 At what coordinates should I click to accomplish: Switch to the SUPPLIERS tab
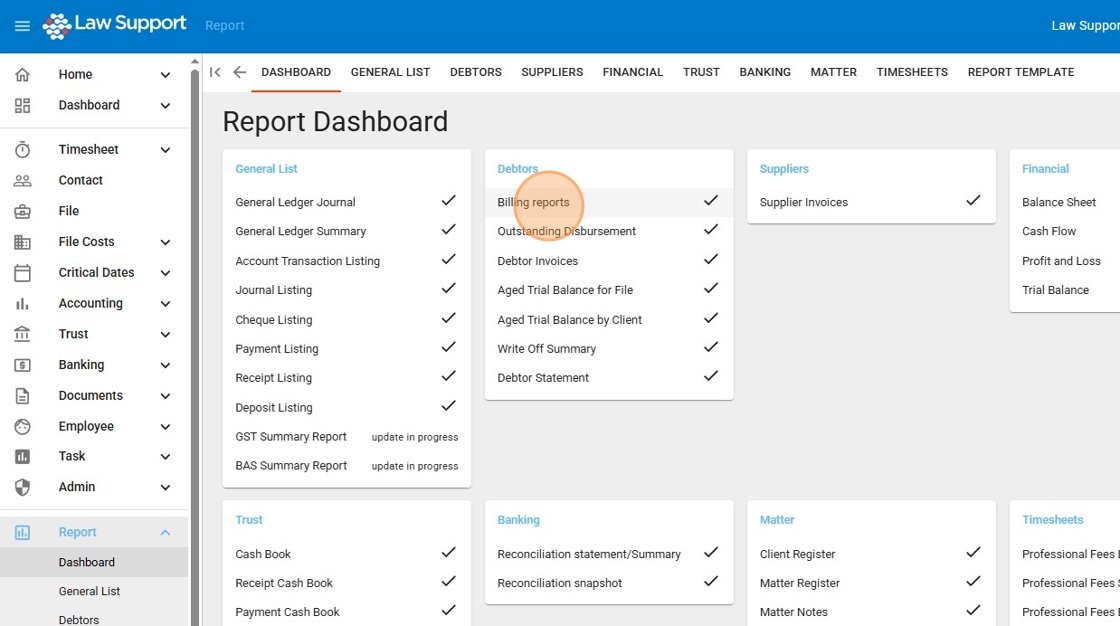(552, 72)
